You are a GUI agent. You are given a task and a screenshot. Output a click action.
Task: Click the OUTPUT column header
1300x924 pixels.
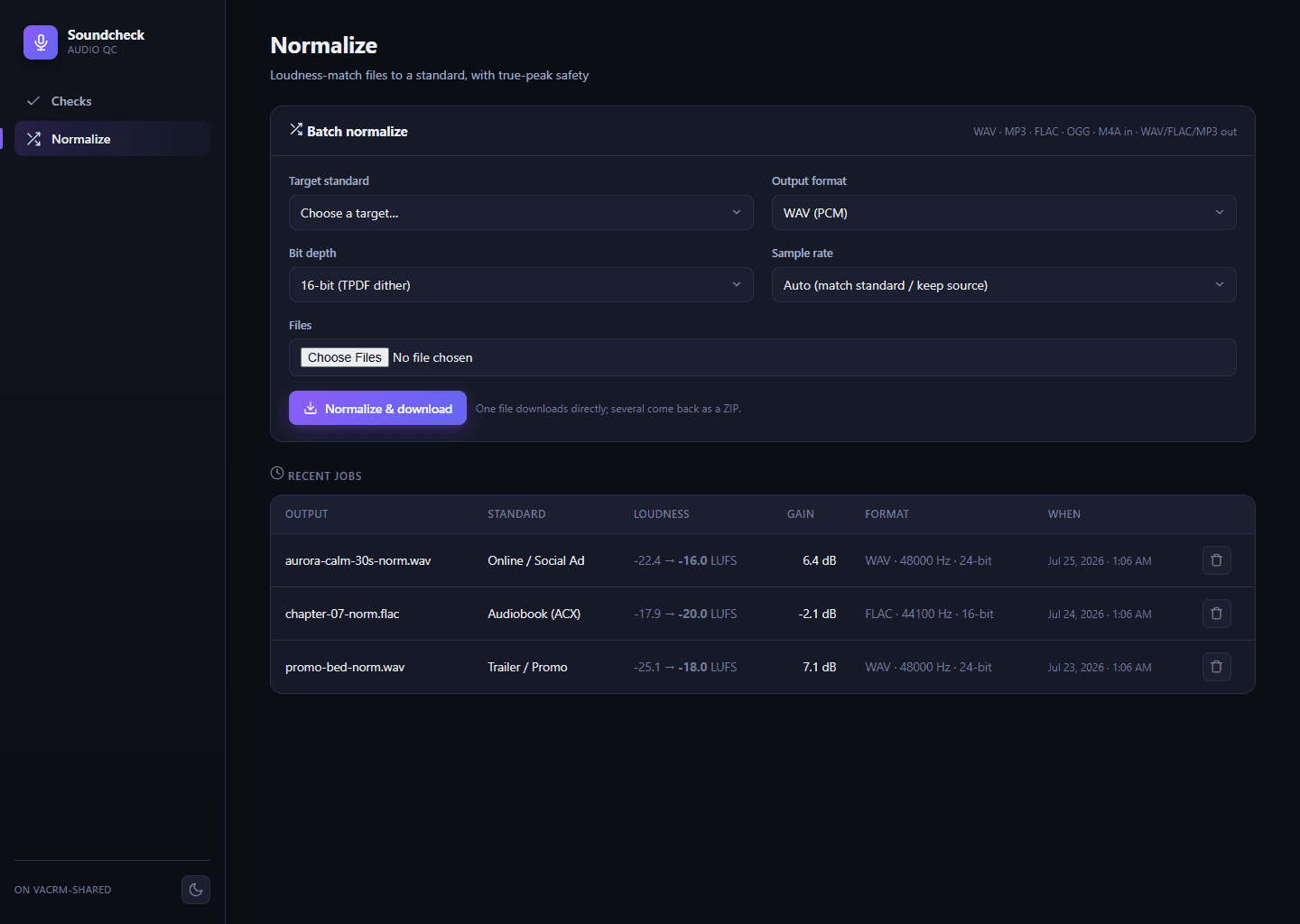tap(307, 514)
